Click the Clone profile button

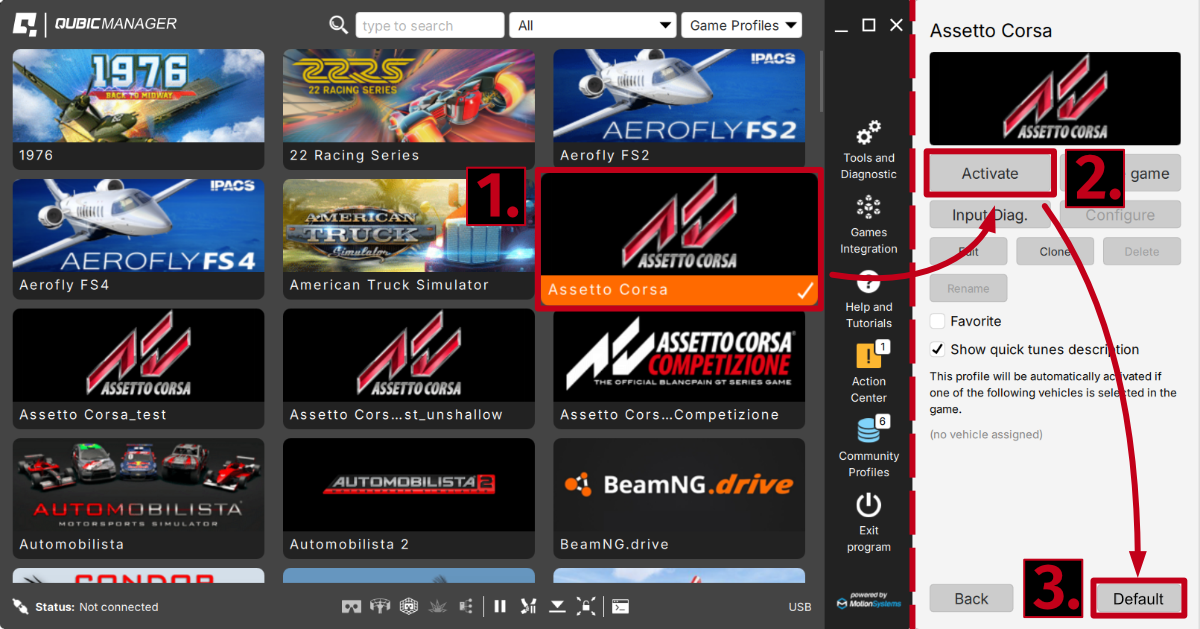(1054, 252)
